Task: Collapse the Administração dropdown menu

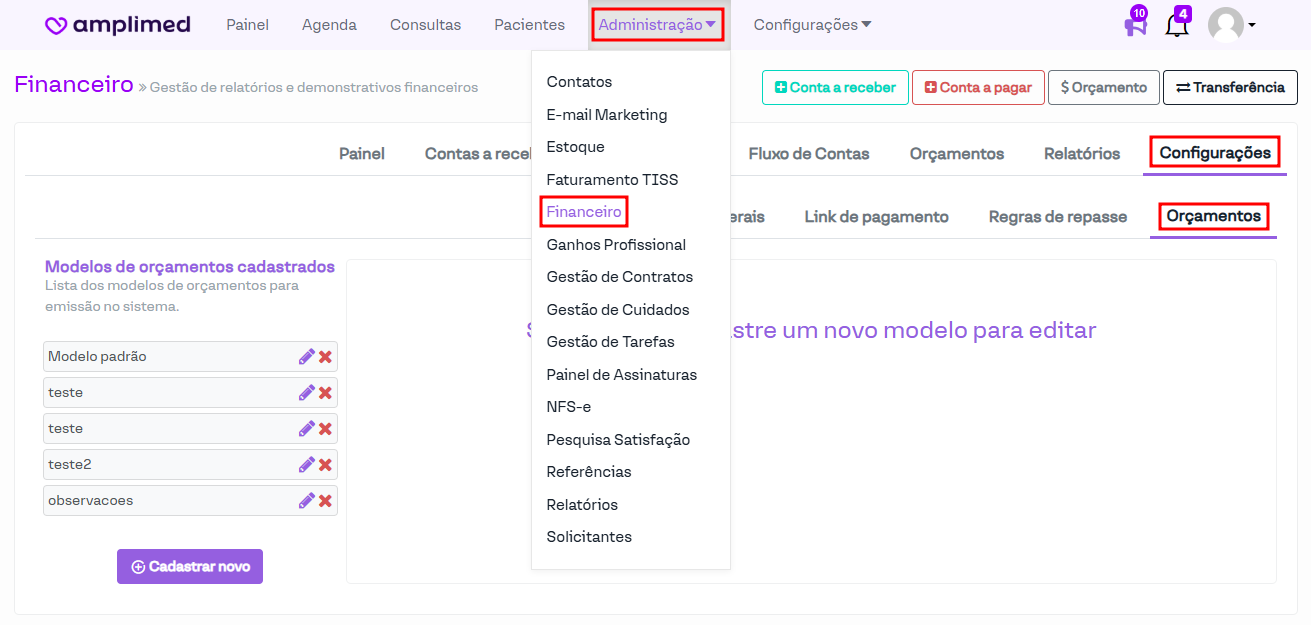Action: point(657,25)
